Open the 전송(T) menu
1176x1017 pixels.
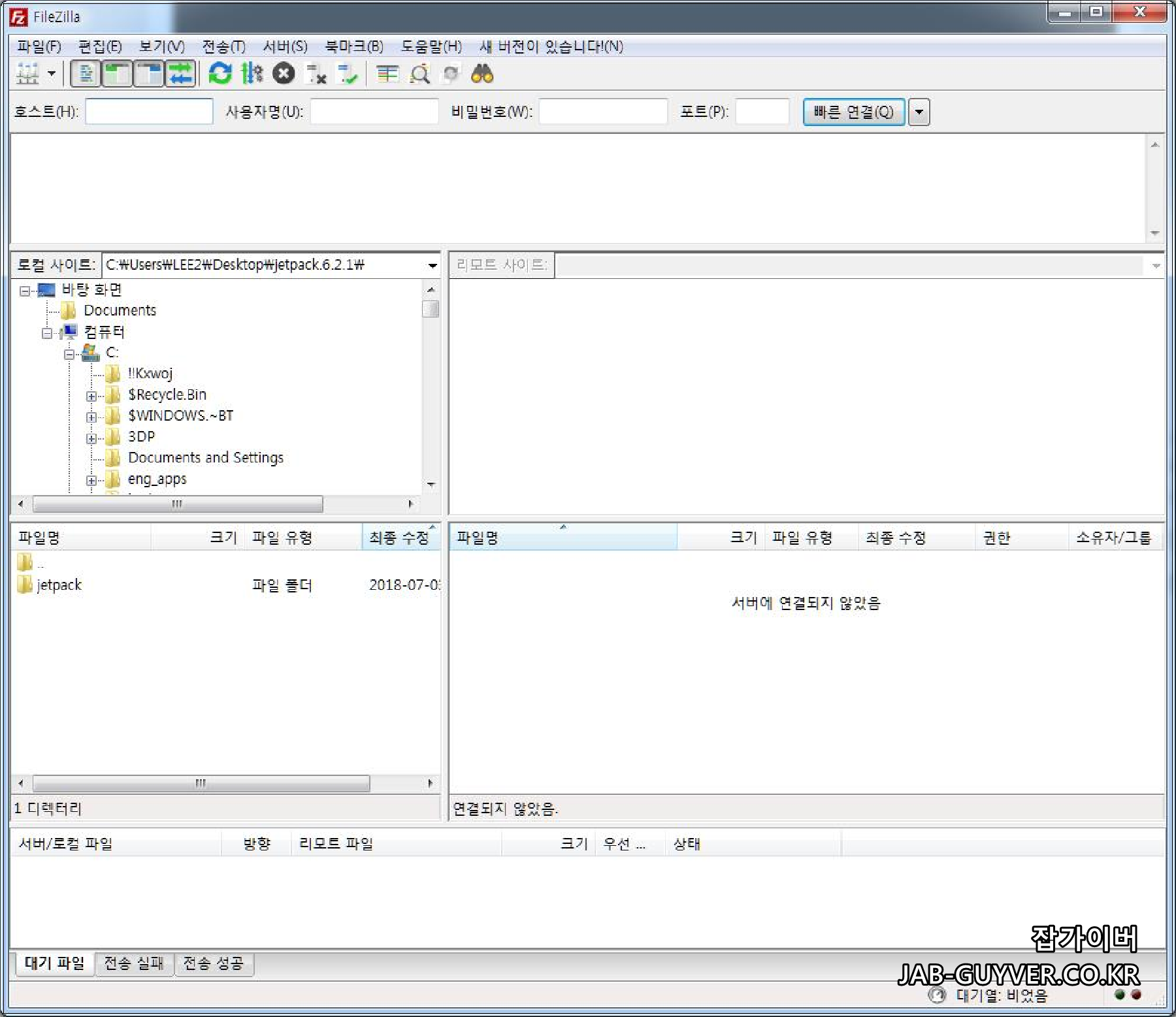click(x=223, y=46)
